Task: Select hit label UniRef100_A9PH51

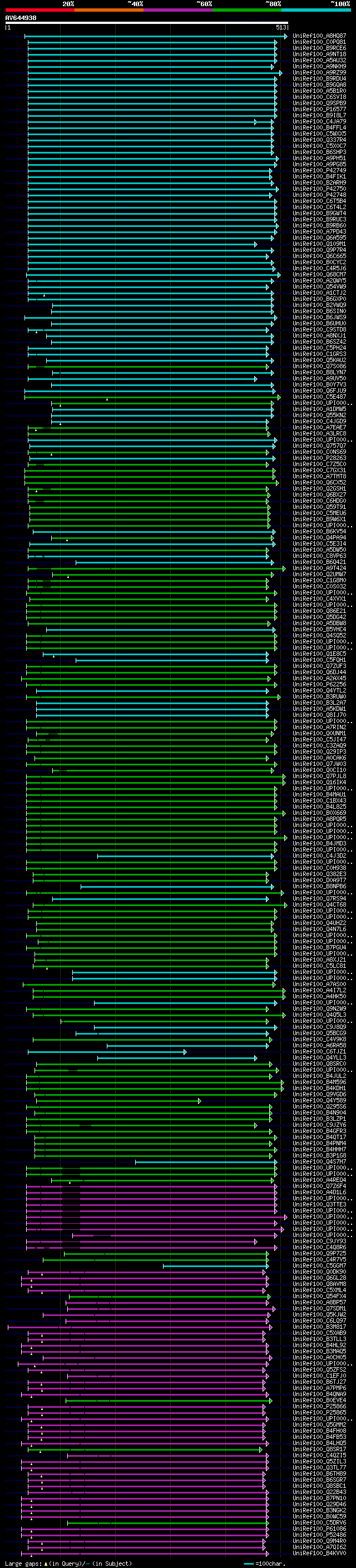Action: (x=319, y=159)
